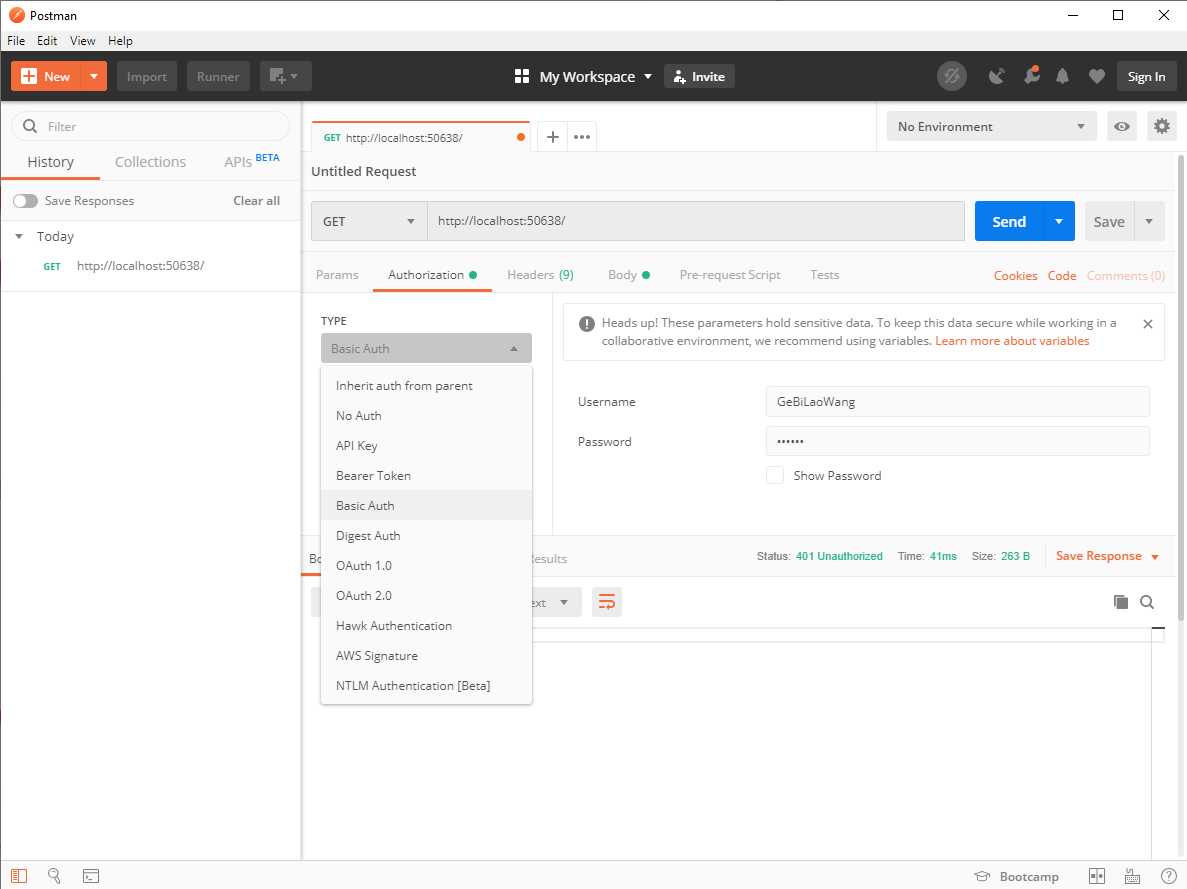Dismiss the Heads up warning banner
This screenshot has height=889, width=1187.
pyautogui.click(x=1148, y=324)
